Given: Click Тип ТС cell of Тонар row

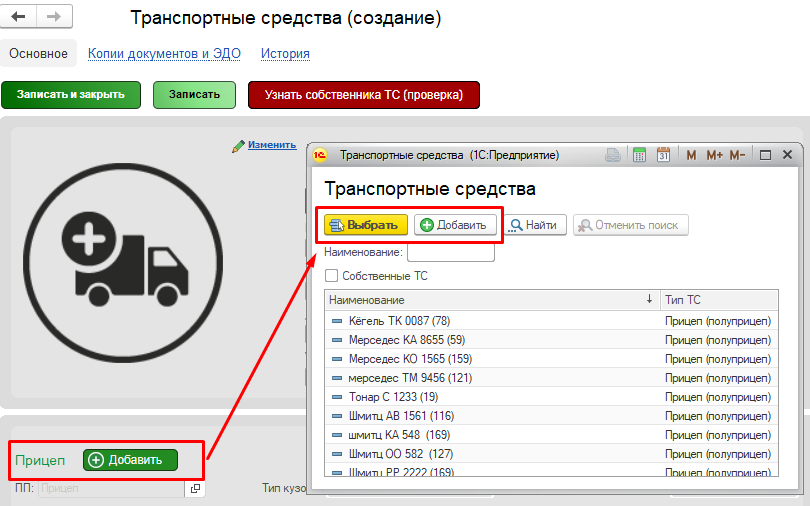Looking at the screenshot, I should pyautogui.click(x=718, y=397).
